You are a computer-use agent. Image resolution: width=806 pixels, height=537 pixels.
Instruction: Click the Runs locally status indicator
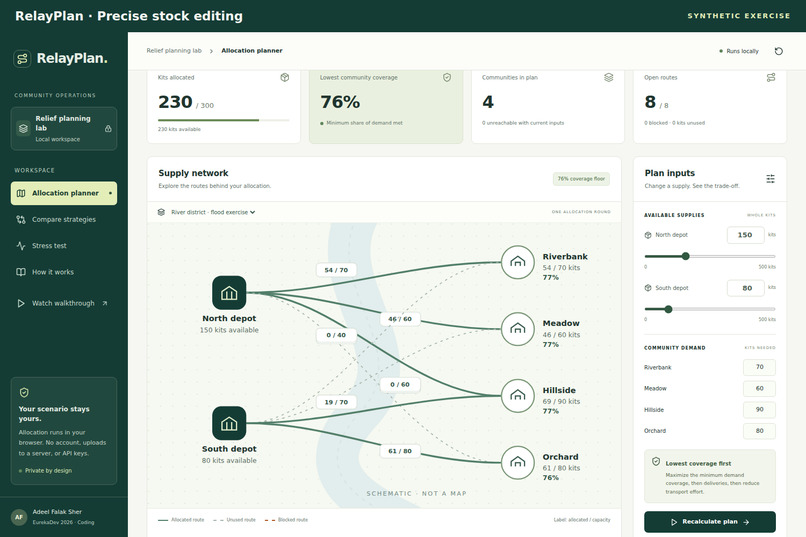(x=739, y=51)
